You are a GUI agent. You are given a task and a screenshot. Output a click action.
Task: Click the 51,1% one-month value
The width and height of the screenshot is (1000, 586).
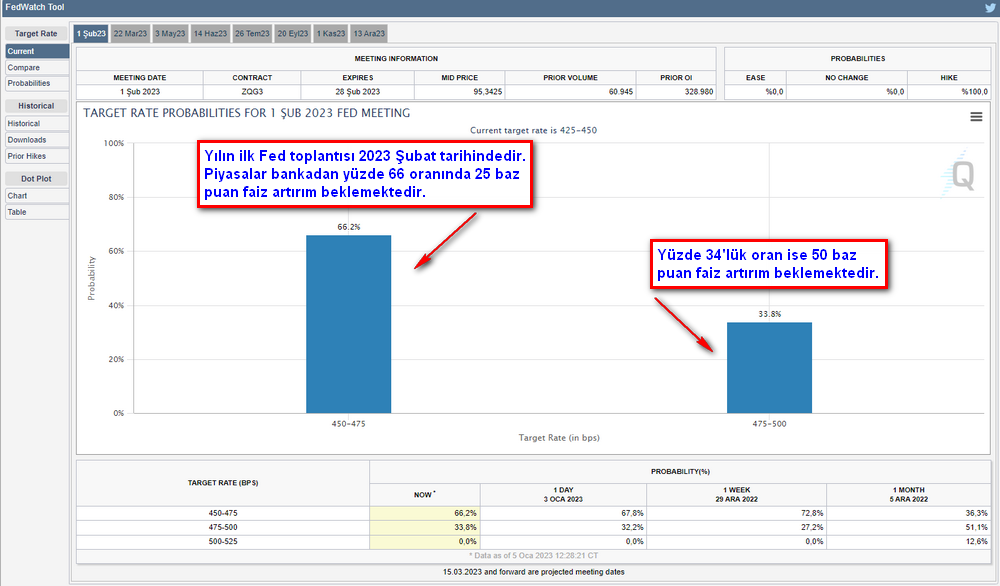pyautogui.click(x=976, y=527)
